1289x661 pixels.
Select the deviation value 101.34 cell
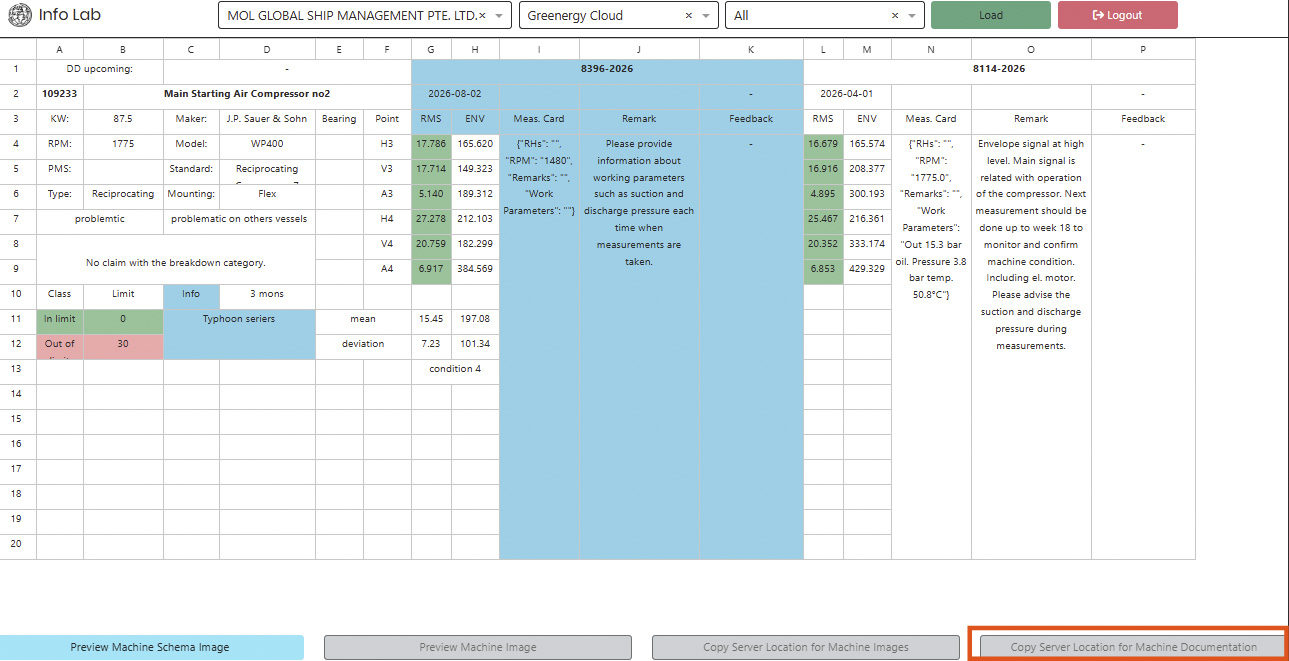(475, 344)
